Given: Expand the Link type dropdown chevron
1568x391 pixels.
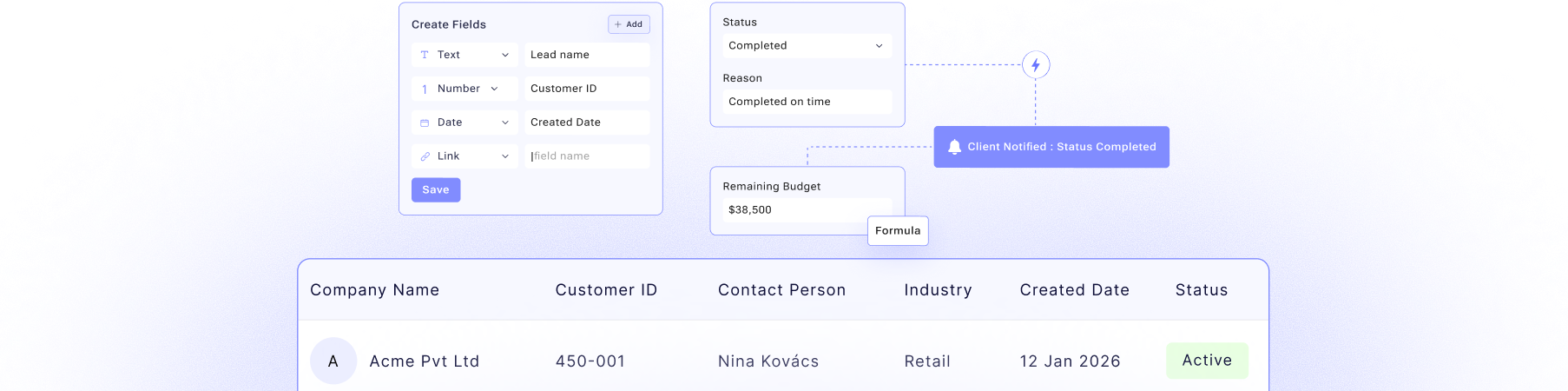Looking at the screenshot, I should pos(504,156).
